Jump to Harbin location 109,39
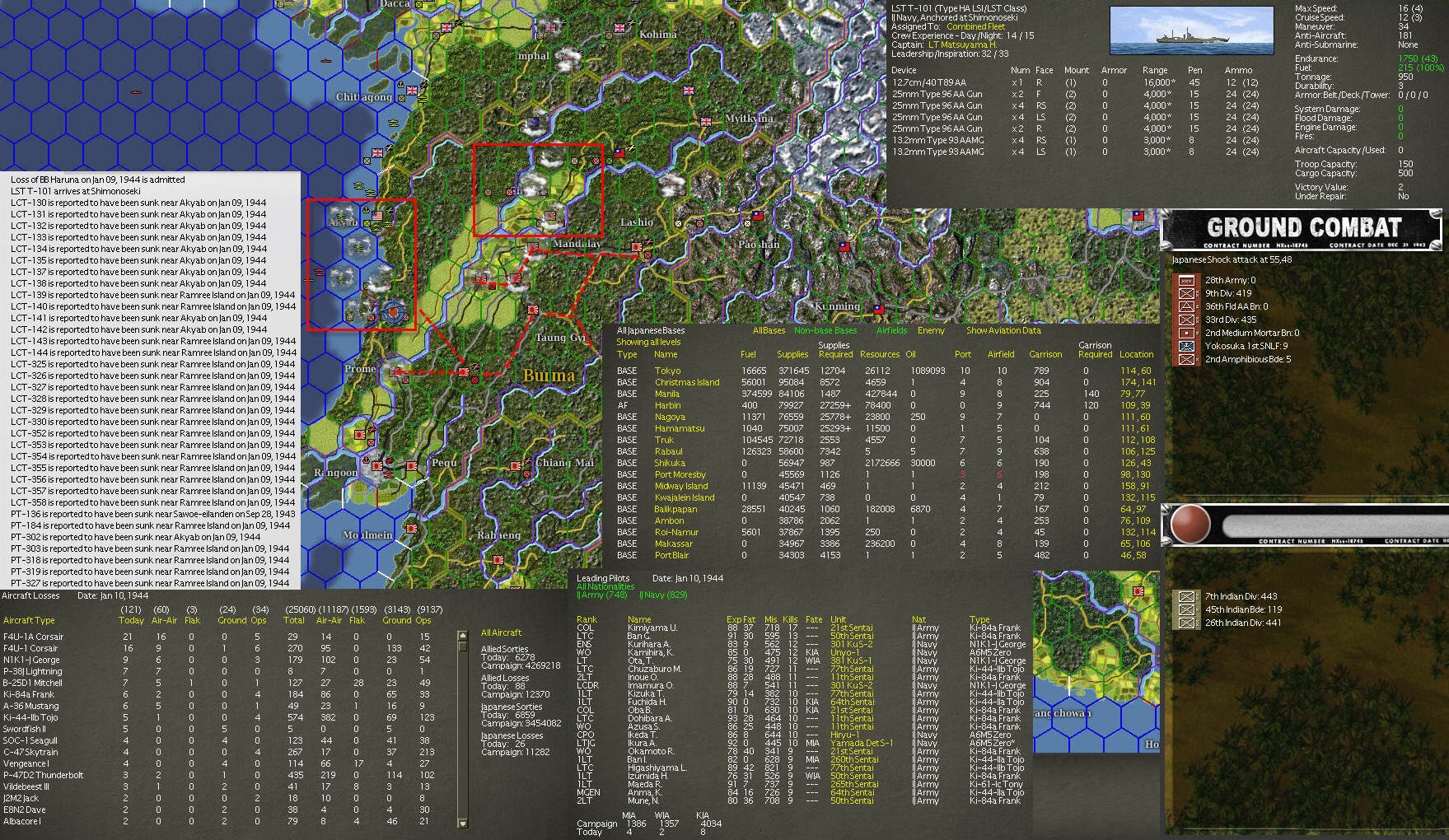This screenshot has height=840, width=1449. [x=1135, y=405]
